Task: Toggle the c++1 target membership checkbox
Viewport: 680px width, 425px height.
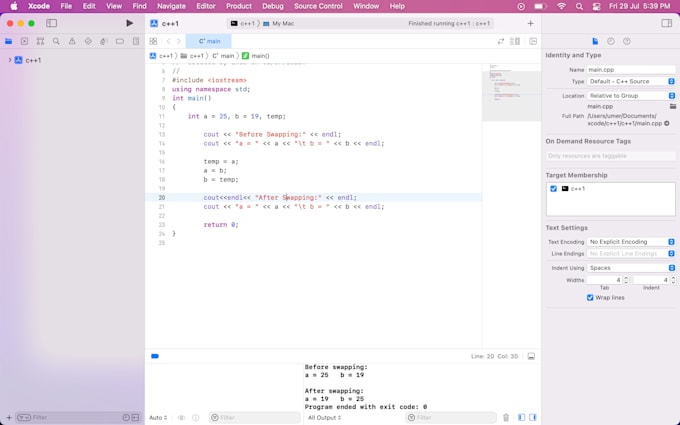Action: pos(553,189)
